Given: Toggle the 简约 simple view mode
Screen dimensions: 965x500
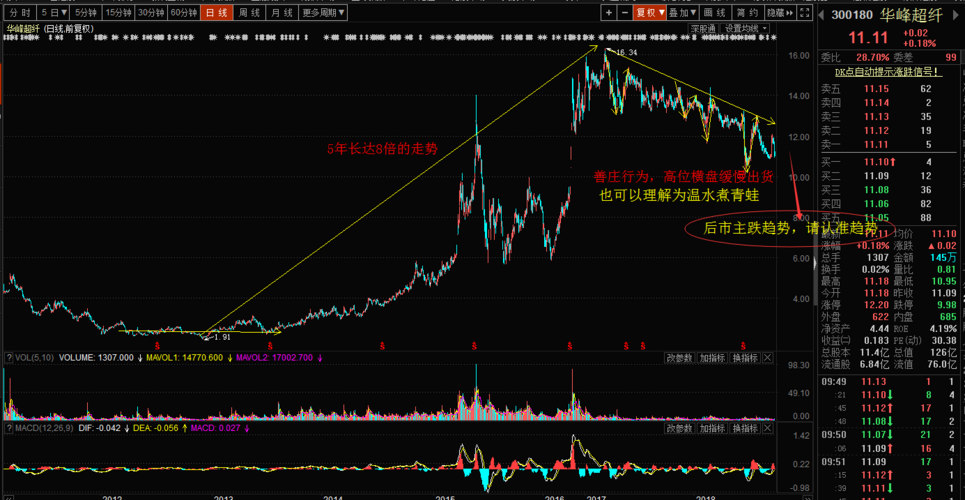Looking at the screenshot, I should point(747,13).
